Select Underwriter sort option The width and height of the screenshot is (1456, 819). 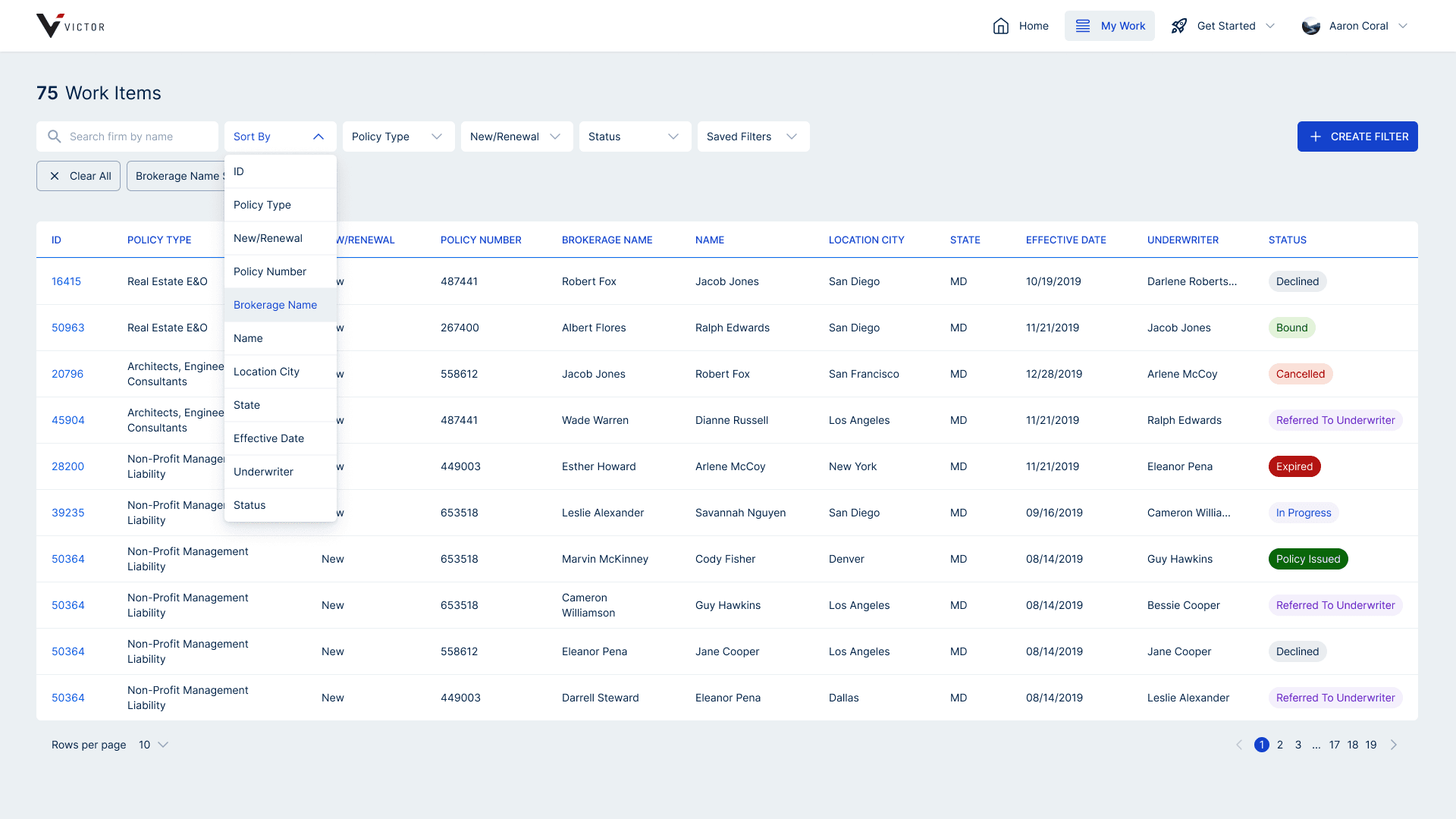point(263,472)
